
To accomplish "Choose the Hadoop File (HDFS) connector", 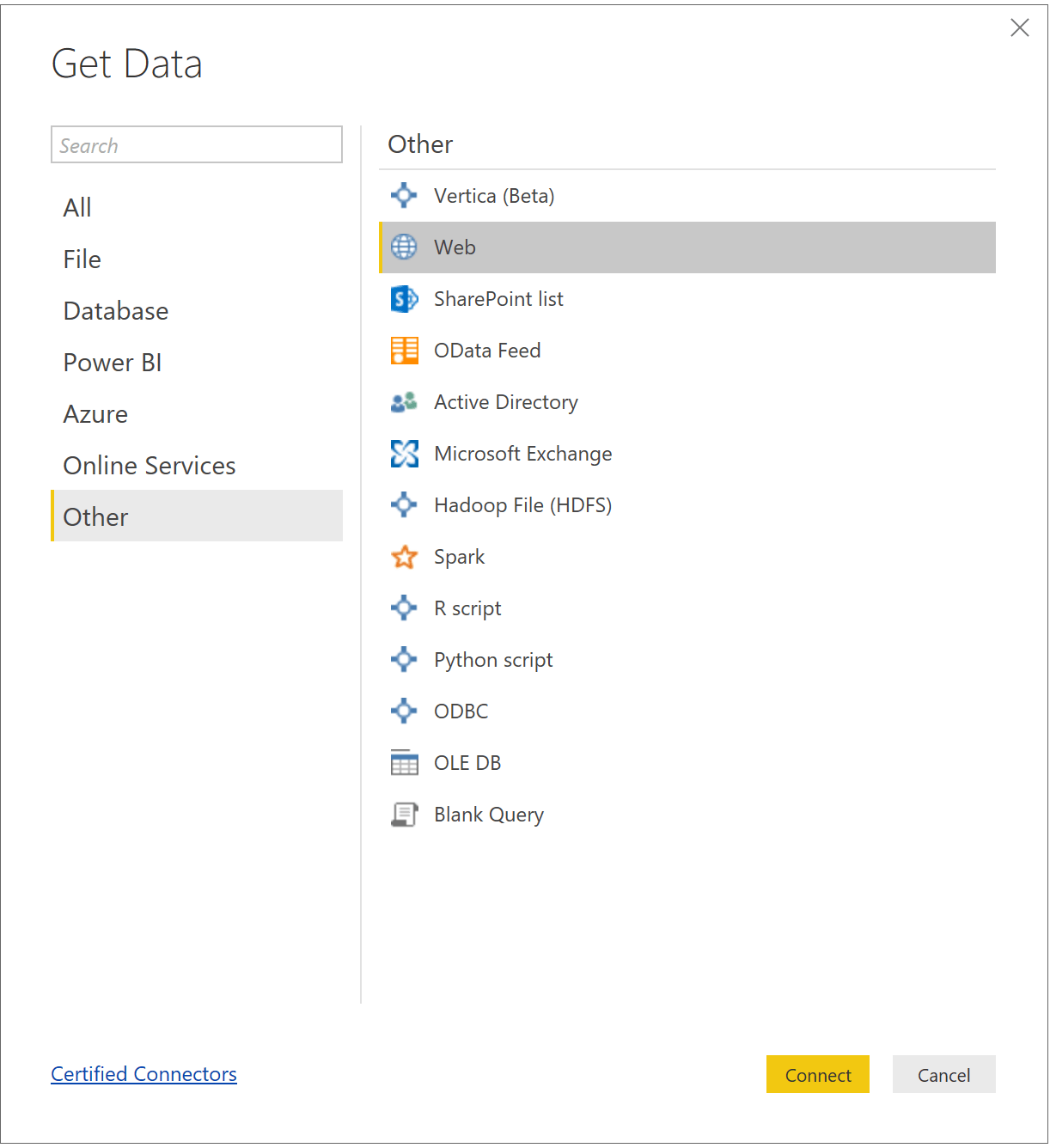I will (522, 504).
